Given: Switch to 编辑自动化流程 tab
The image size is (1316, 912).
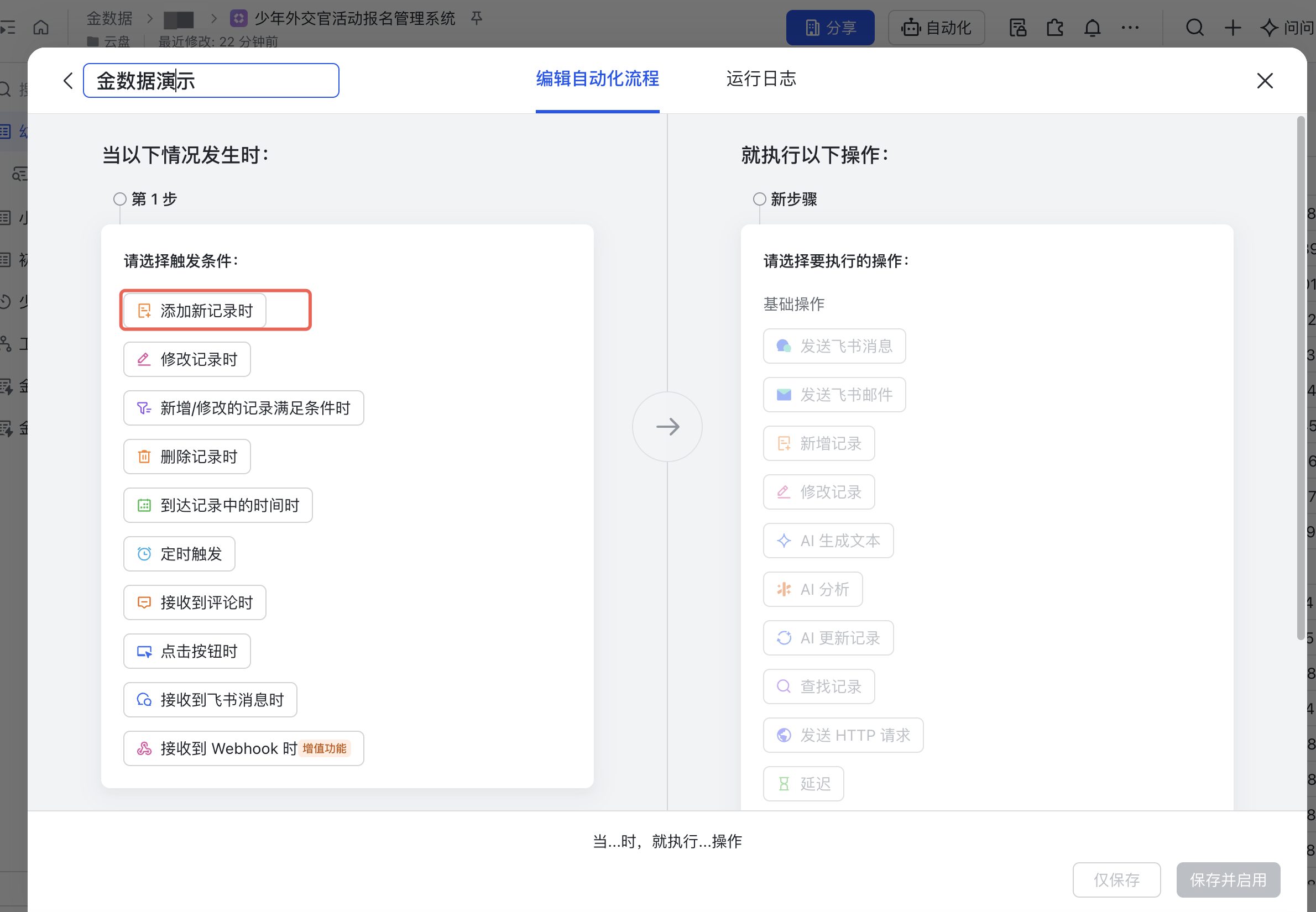Looking at the screenshot, I should (x=597, y=79).
